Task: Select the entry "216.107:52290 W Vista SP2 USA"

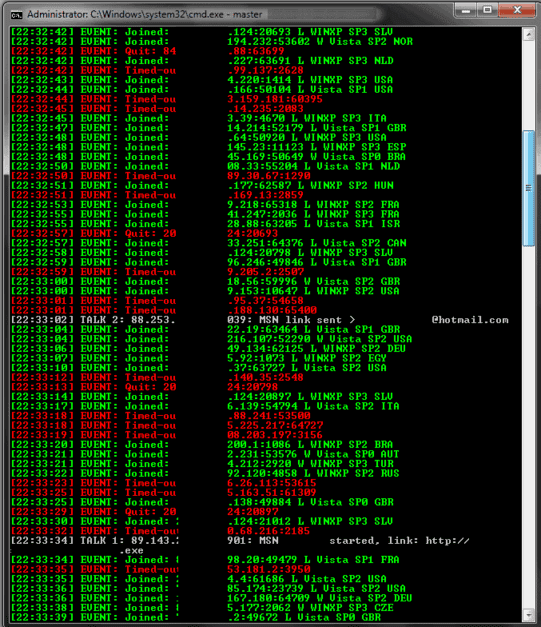Action: tap(320, 339)
